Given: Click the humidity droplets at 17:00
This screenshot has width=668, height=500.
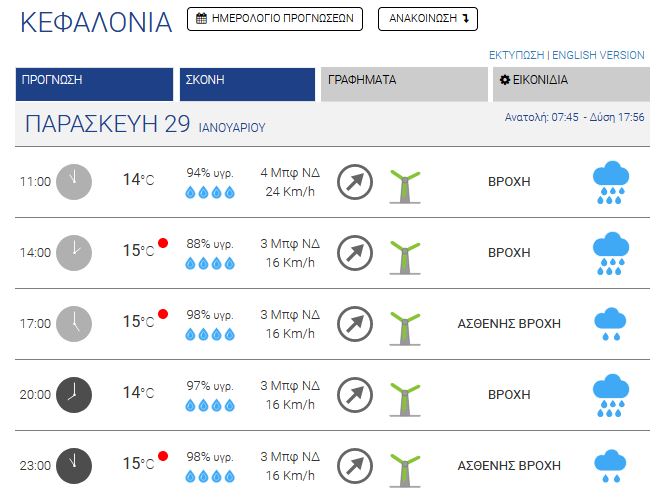Looking at the screenshot, I should coord(210,334).
